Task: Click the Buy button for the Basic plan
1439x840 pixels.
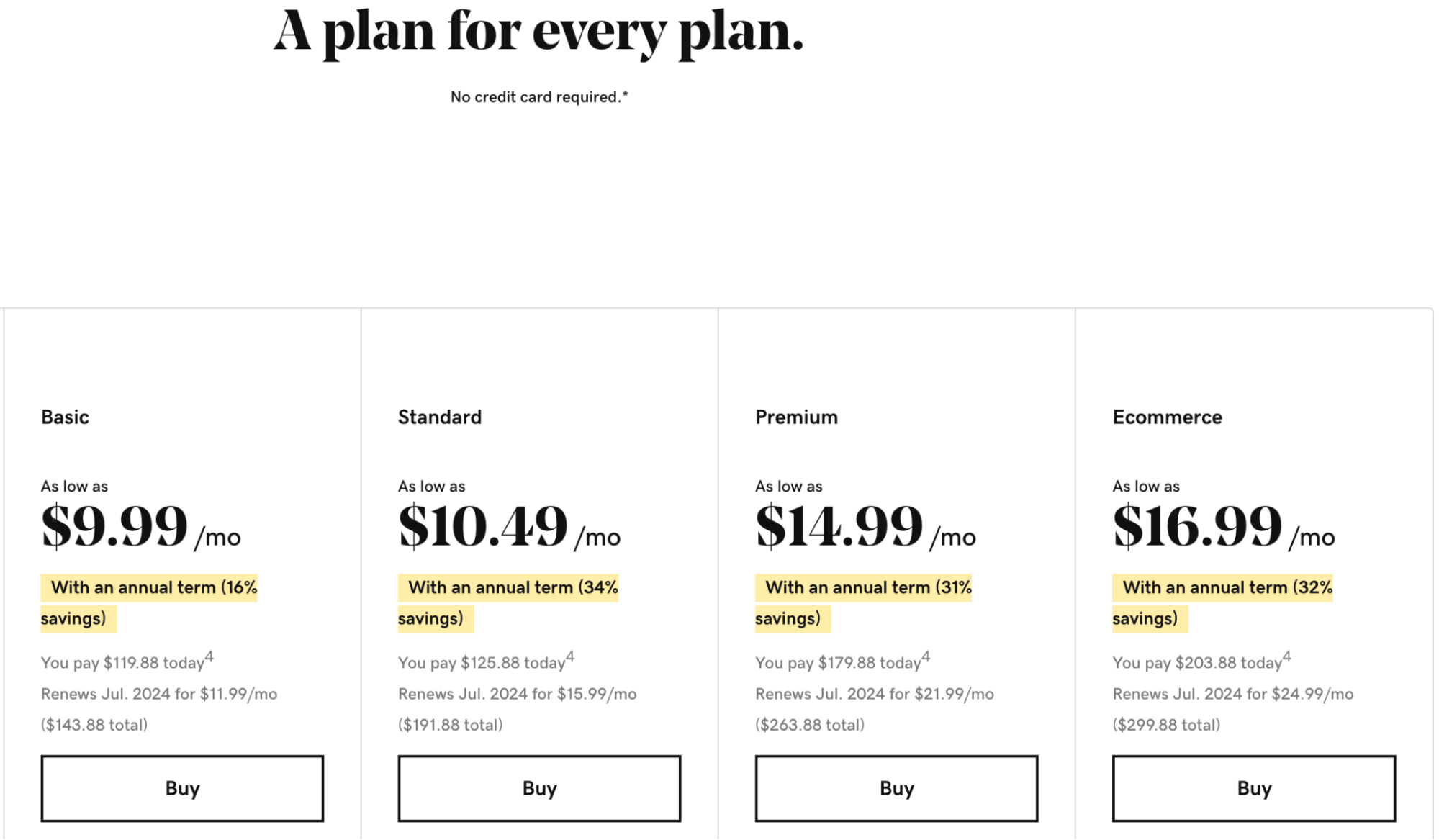Action: 182,788
